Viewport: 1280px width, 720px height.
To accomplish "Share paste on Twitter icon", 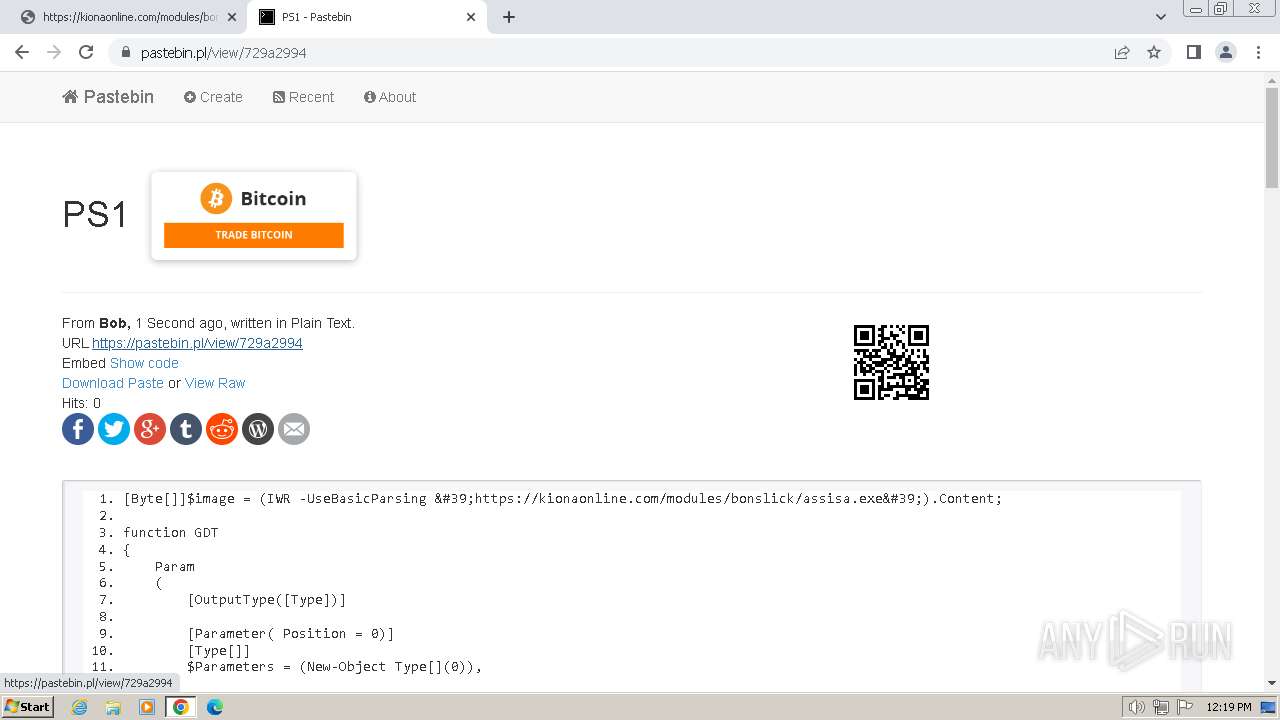I will (x=114, y=429).
